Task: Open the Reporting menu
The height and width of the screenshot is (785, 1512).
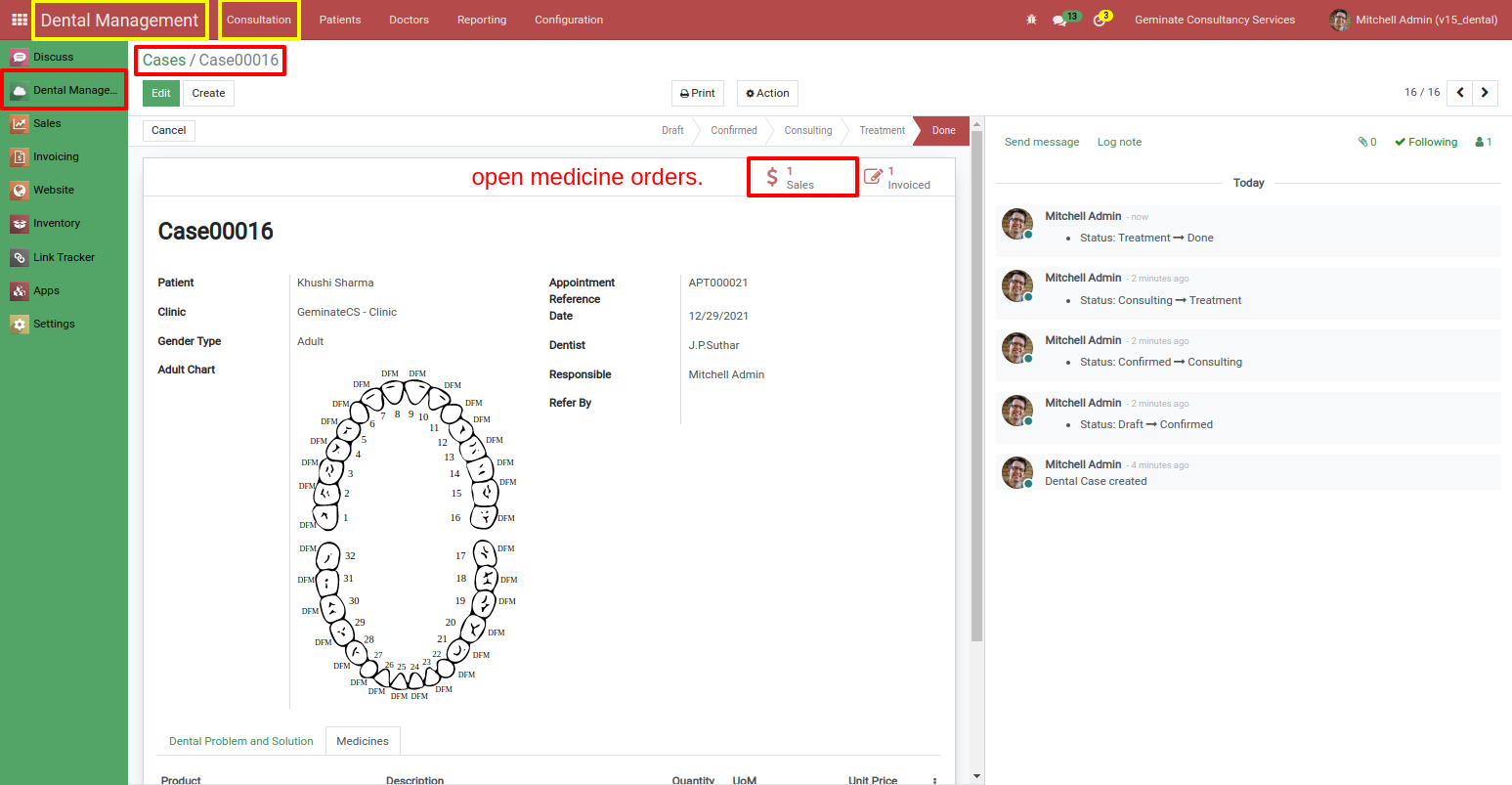Action: (x=481, y=19)
